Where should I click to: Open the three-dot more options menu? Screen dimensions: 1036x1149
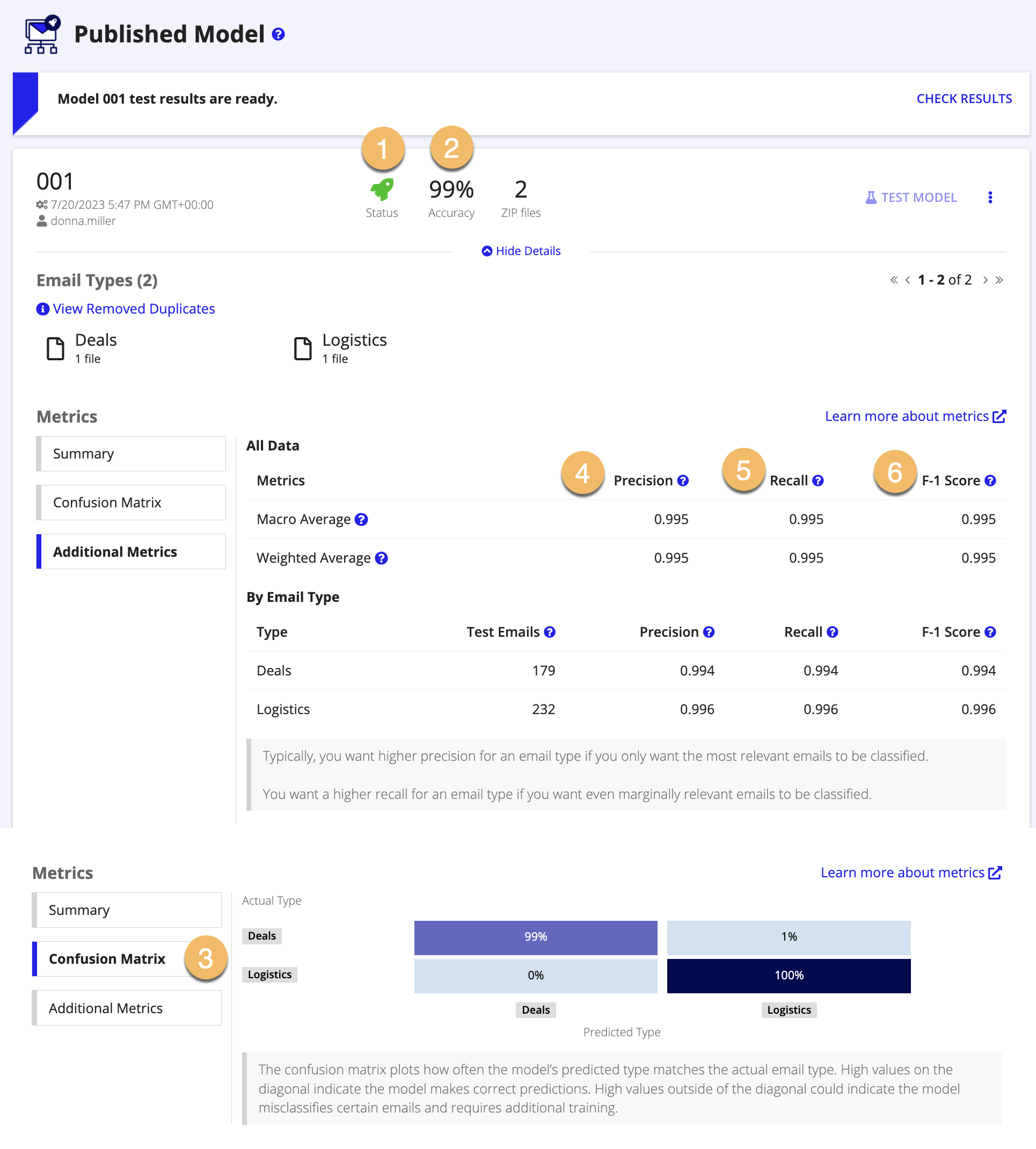coord(990,197)
